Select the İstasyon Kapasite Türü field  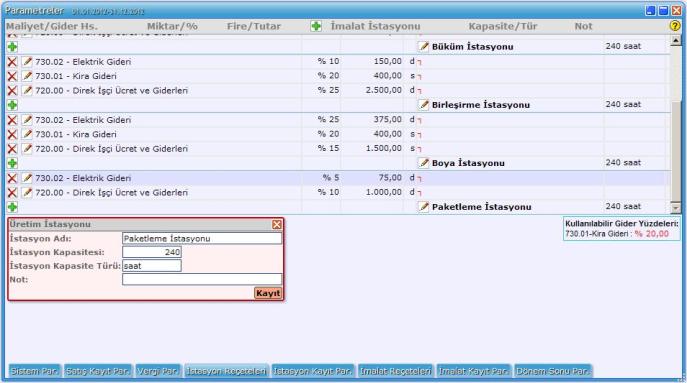coord(152,266)
